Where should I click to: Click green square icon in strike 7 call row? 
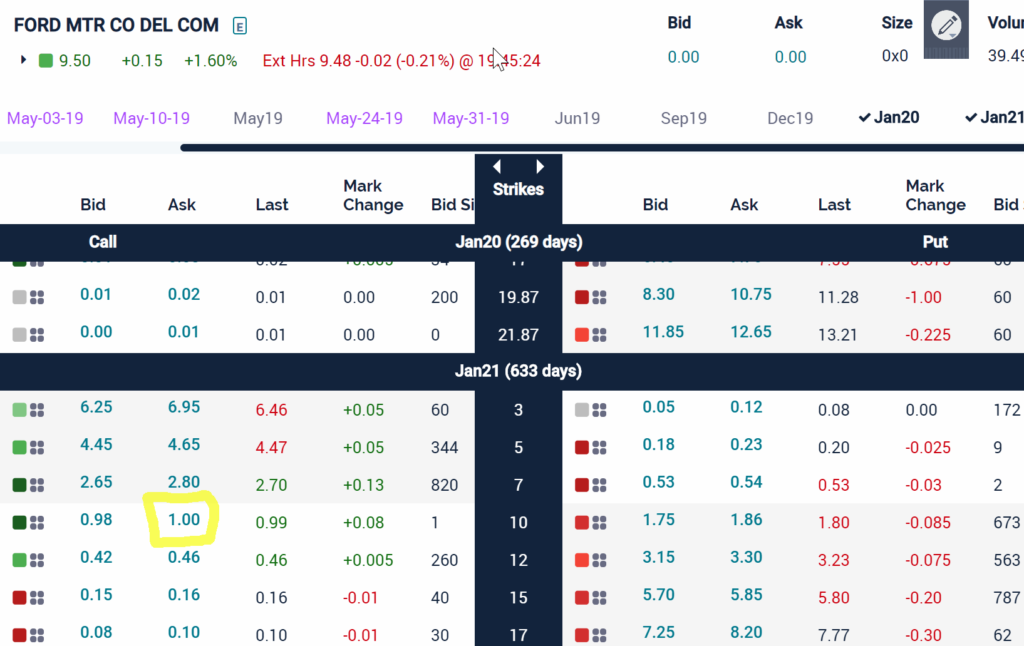pyautogui.click(x=19, y=485)
